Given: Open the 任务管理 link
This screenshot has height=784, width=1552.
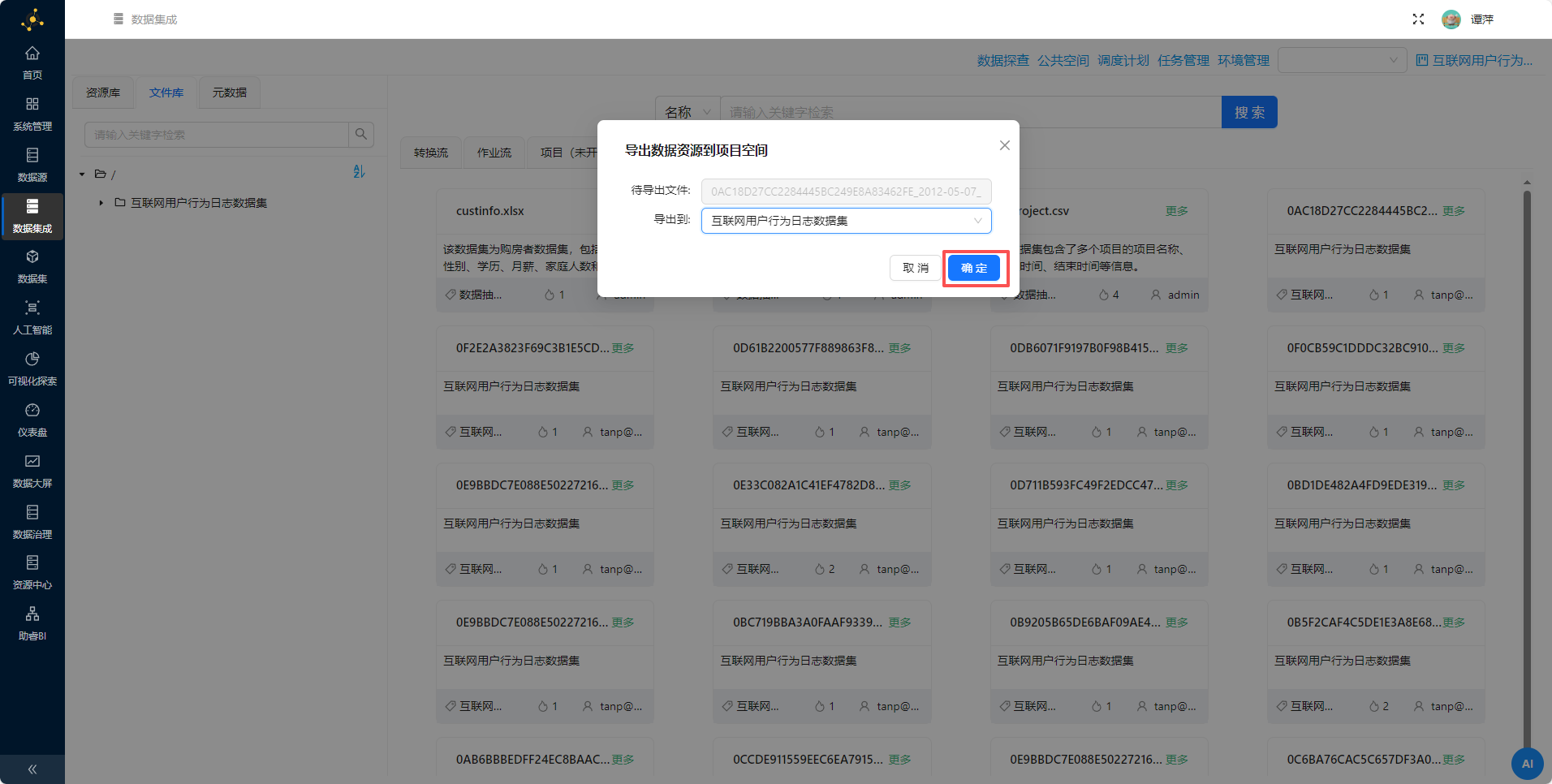Looking at the screenshot, I should coord(1183,60).
